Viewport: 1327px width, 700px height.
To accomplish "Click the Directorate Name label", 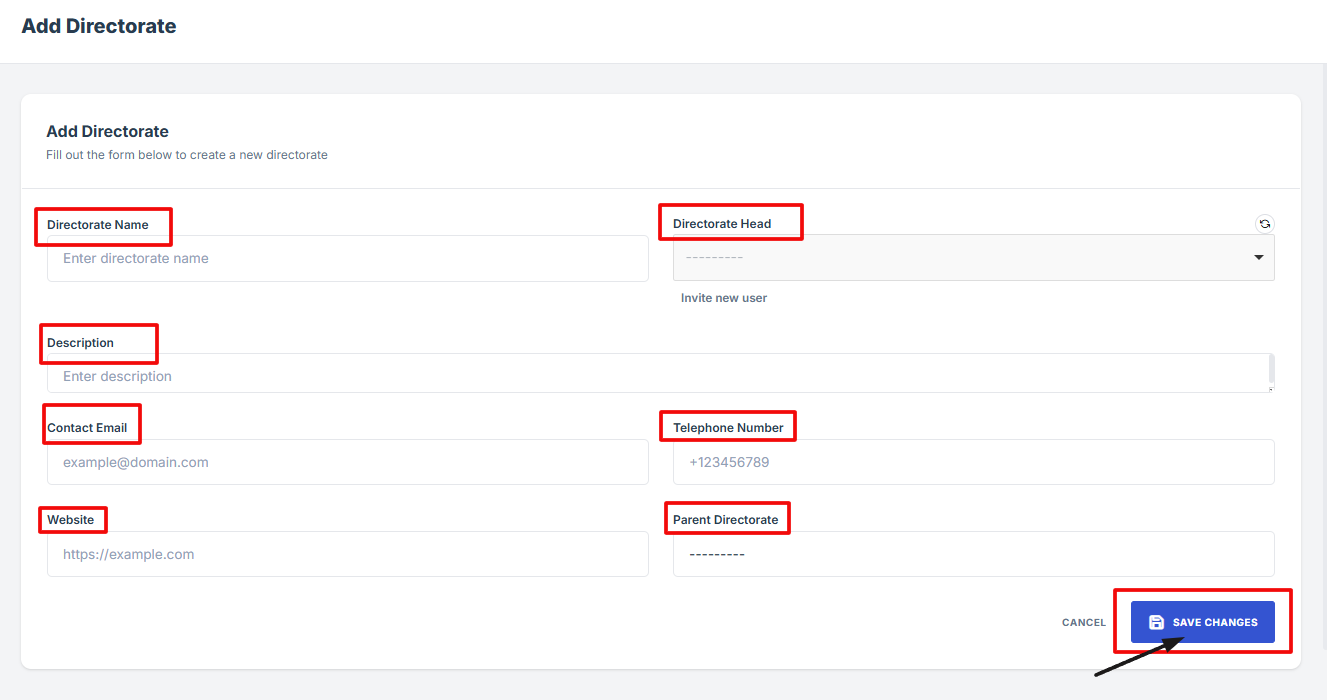I will click(x=98, y=225).
